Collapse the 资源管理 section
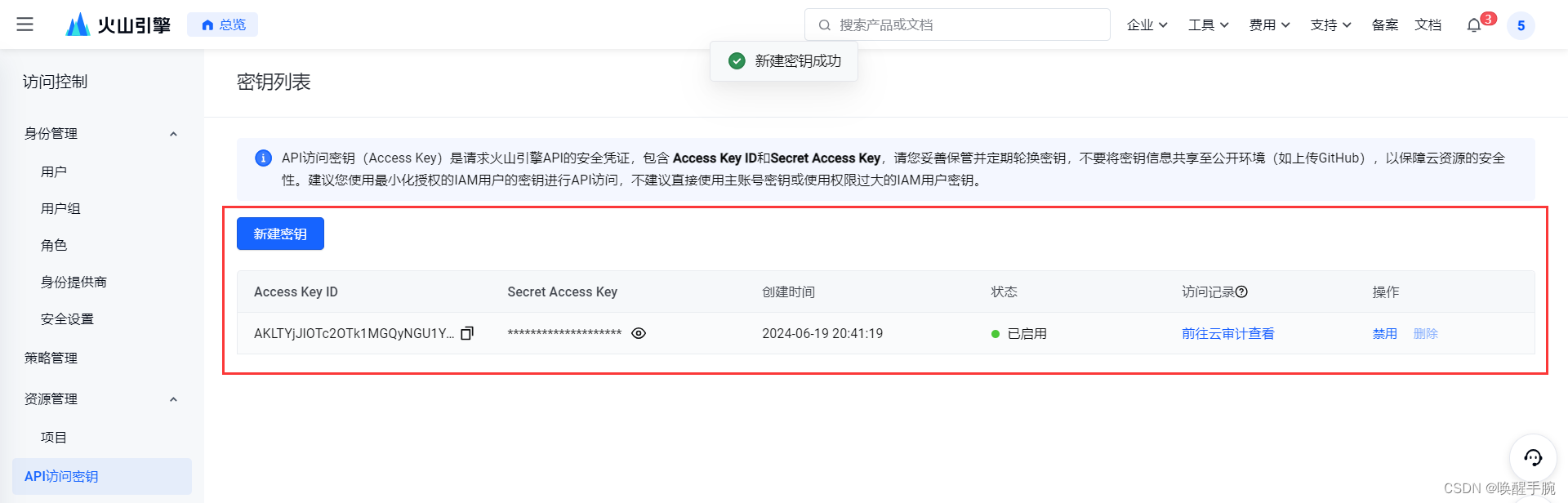The width and height of the screenshot is (1568, 503). [173, 399]
